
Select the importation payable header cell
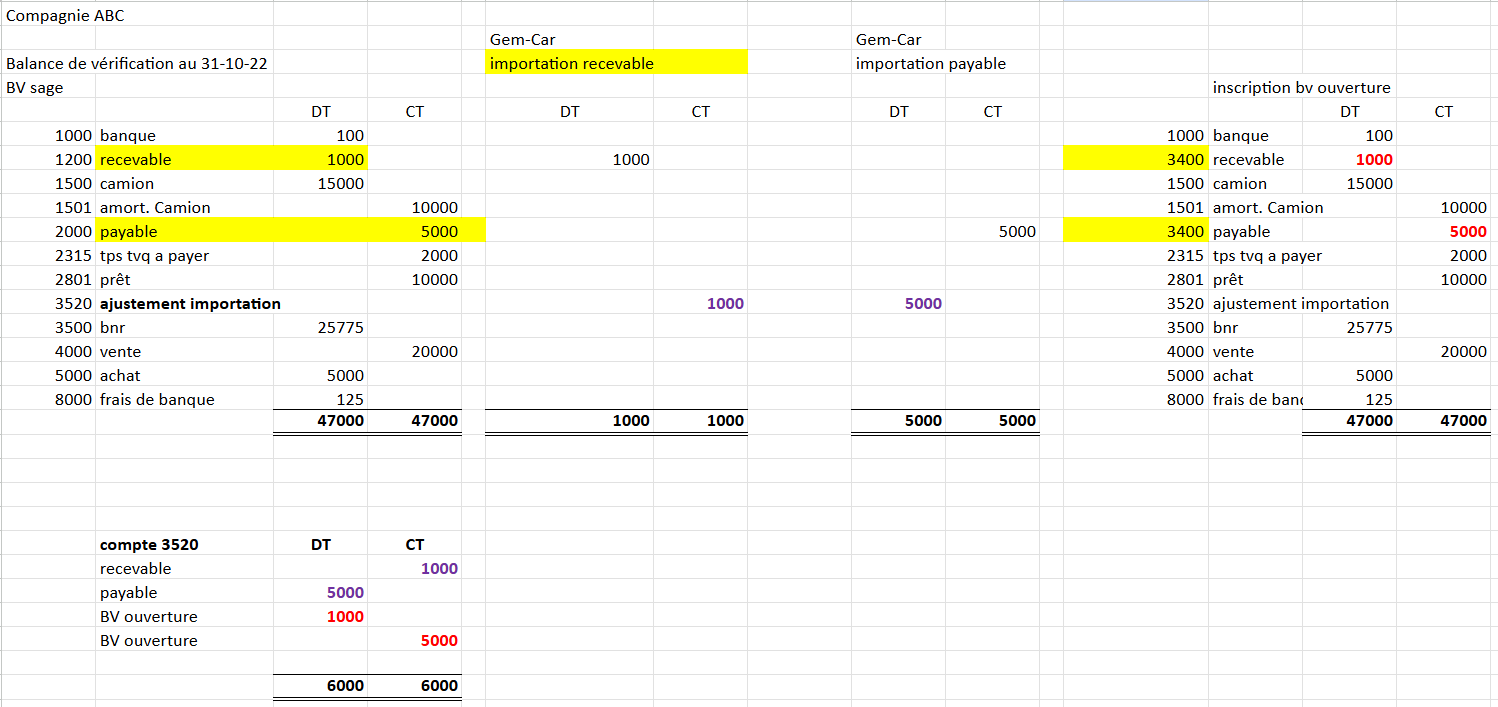[x=931, y=64]
